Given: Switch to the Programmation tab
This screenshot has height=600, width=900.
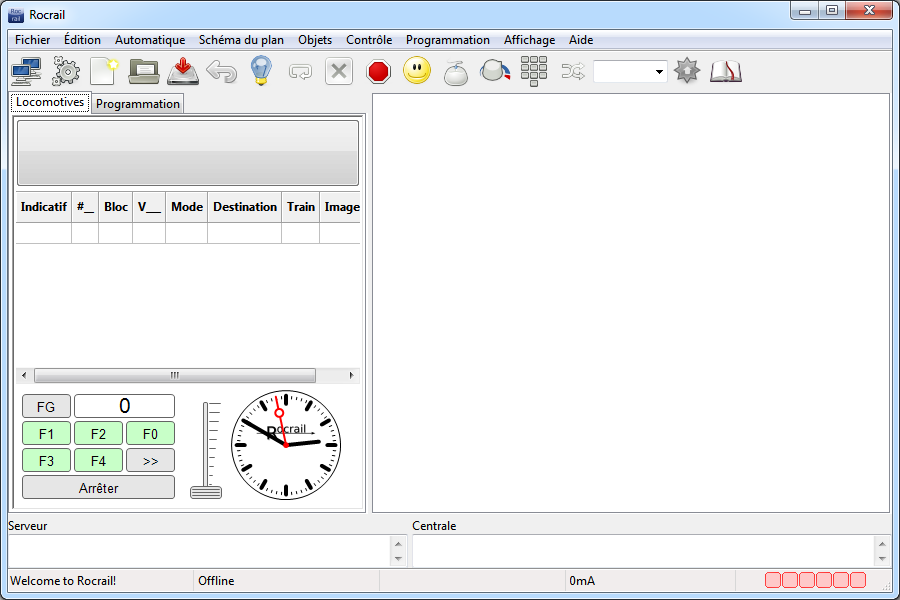Looking at the screenshot, I should [138, 104].
